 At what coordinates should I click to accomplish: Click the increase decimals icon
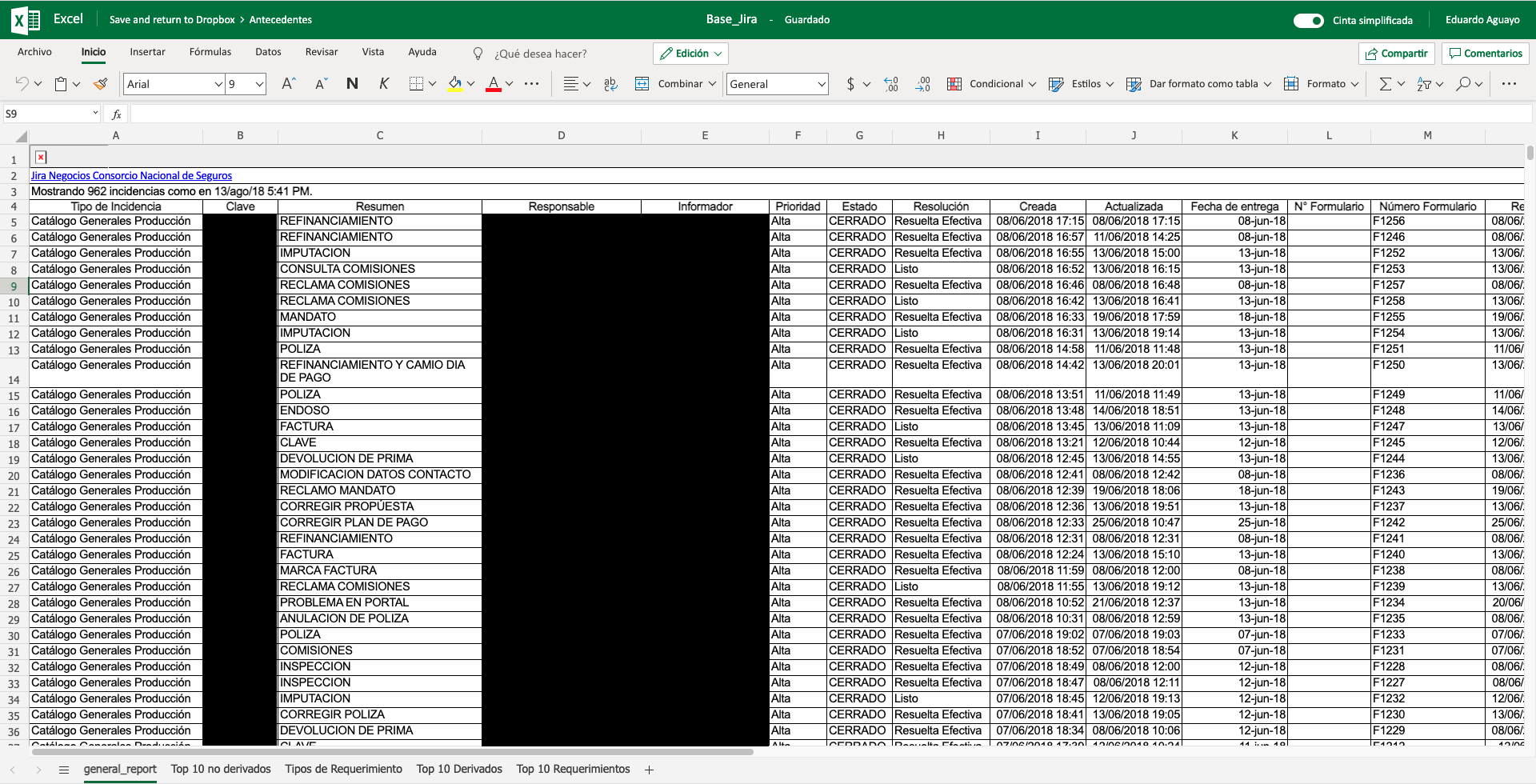coord(891,83)
